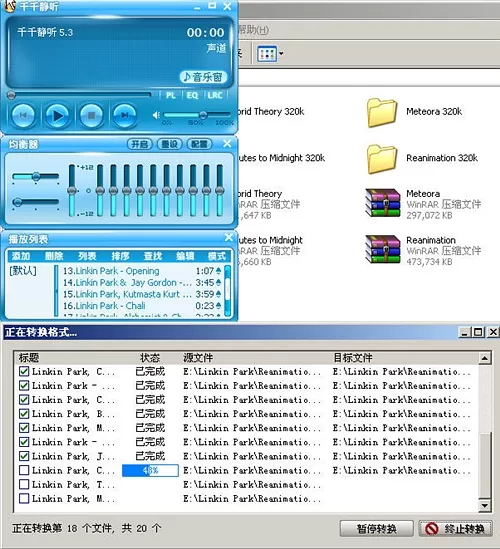The image size is (500, 549).
Task: Enable equalizer with 开启 button
Action: point(139,144)
